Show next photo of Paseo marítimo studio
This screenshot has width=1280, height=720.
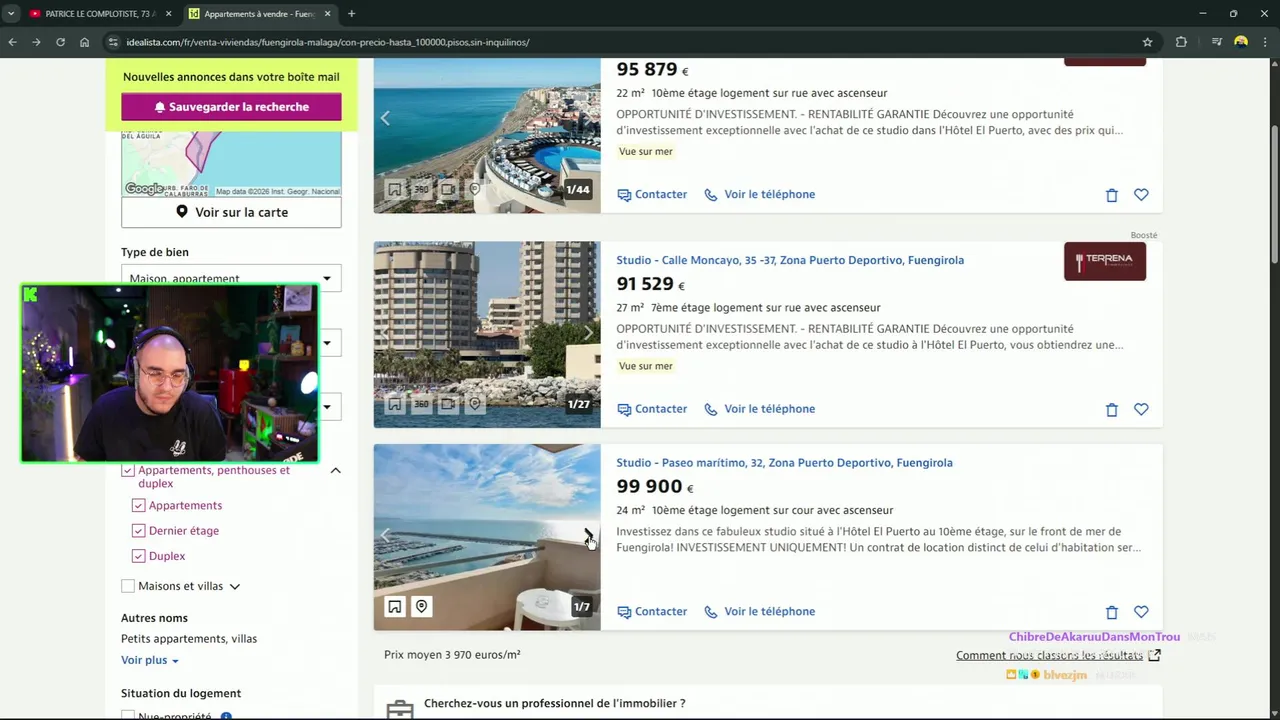point(588,536)
